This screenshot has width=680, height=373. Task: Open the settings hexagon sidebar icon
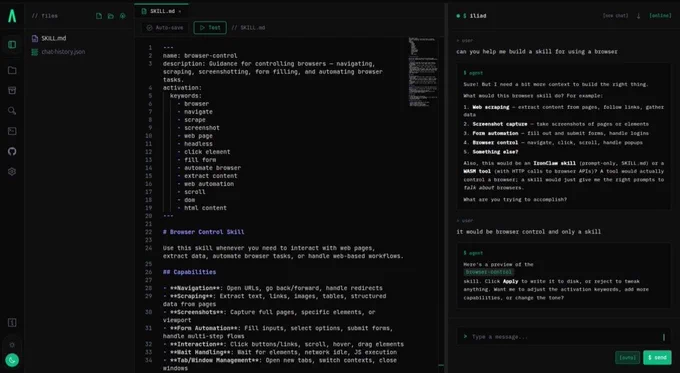coord(12,172)
